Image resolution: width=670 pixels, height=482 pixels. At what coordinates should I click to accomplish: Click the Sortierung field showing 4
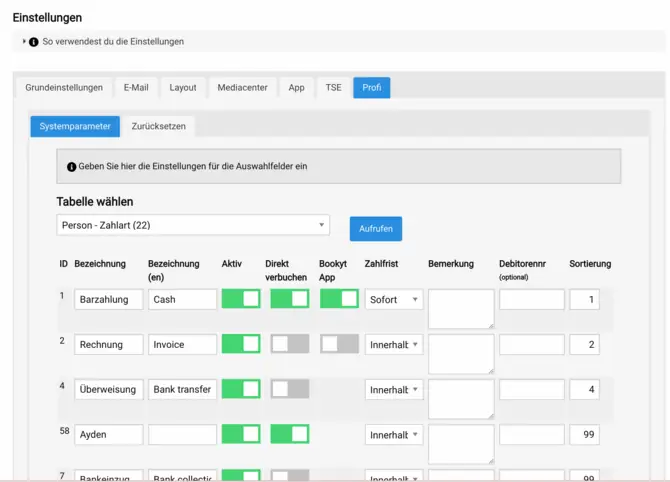point(585,389)
